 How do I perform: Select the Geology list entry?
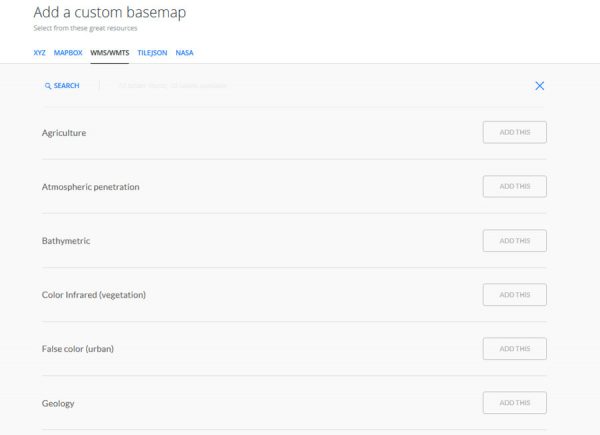click(58, 403)
